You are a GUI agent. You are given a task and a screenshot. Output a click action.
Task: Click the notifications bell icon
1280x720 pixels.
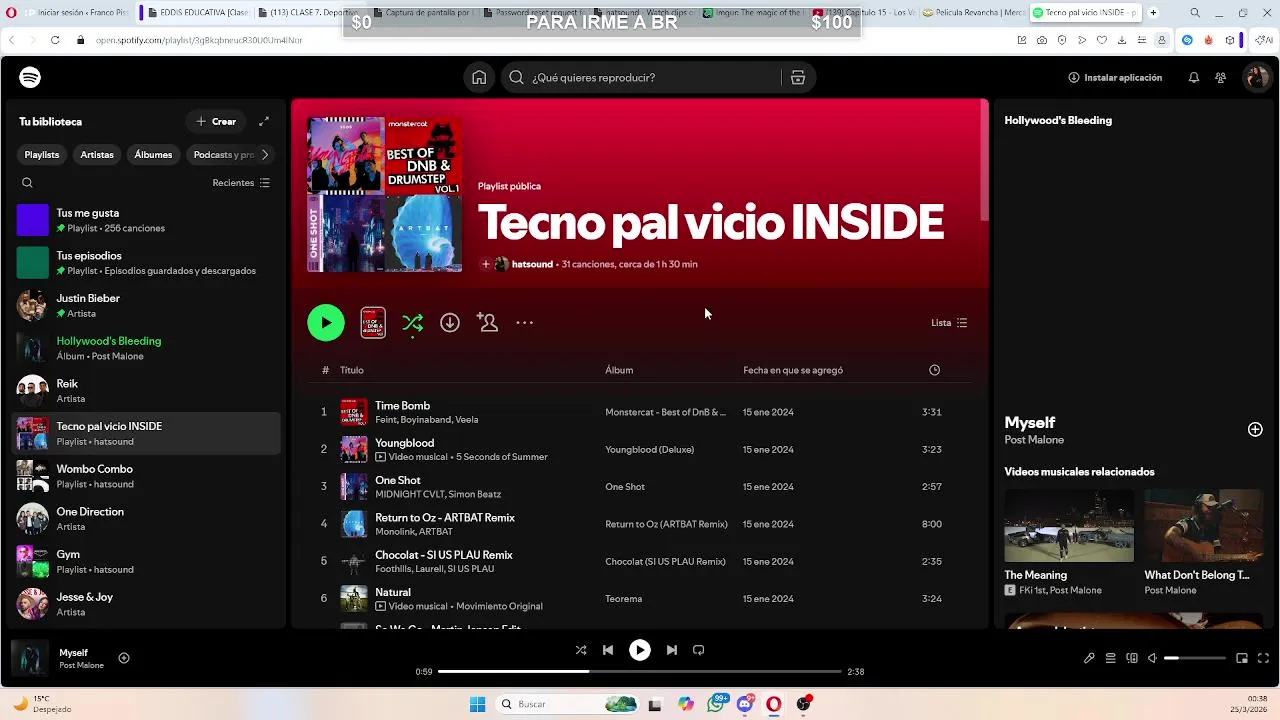tap(1193, 77)
